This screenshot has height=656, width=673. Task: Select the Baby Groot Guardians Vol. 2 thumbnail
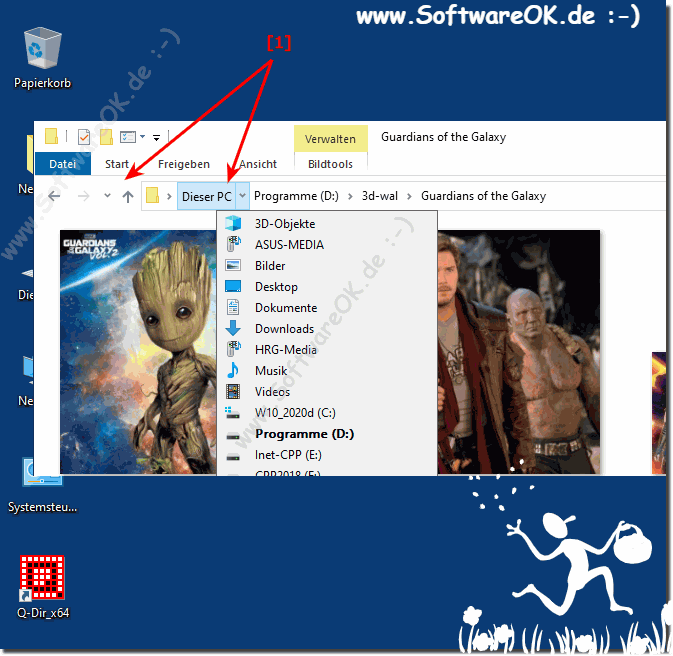pos(138,352)
